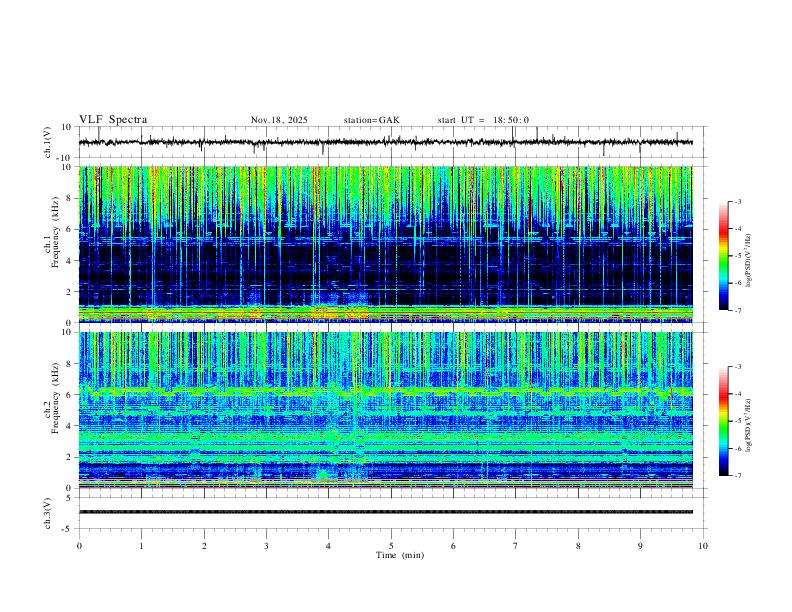Click time axis tick label "3"
Screen dimensions: 792x612
pos(266,546)
